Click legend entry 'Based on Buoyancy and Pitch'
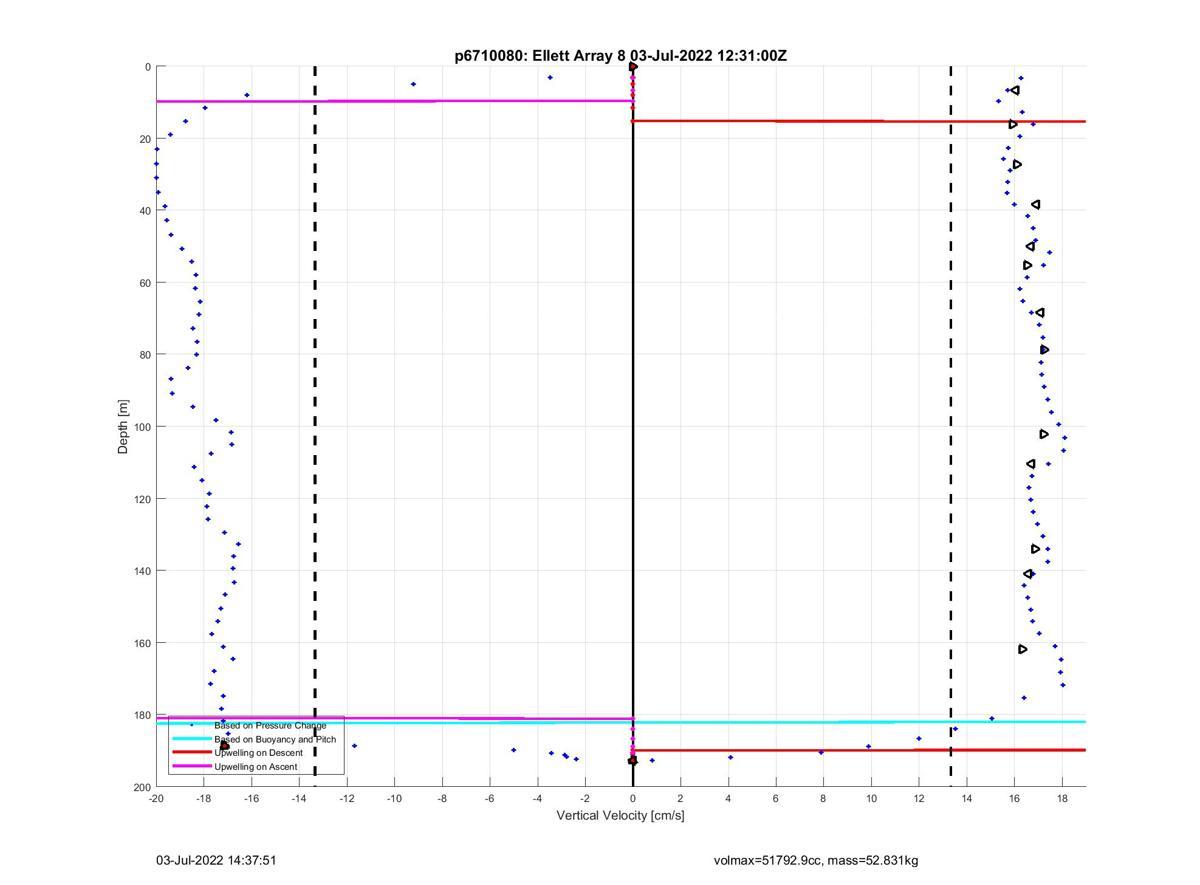 pyautogui.click(x=275, y=739)
